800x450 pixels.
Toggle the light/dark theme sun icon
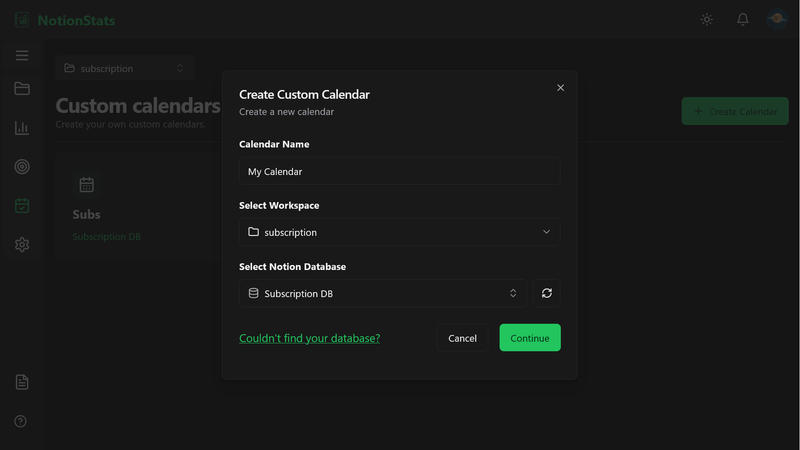tap(707, 19)
